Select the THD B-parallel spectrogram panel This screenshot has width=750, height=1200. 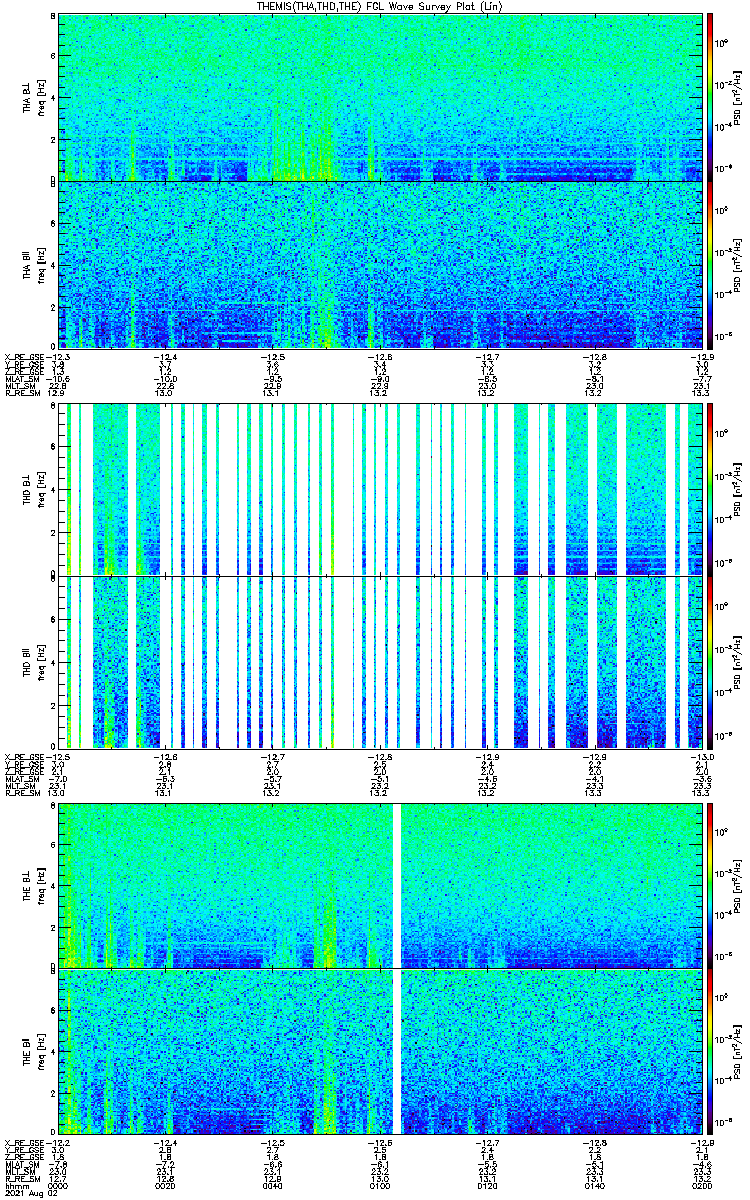coord(379,662)
